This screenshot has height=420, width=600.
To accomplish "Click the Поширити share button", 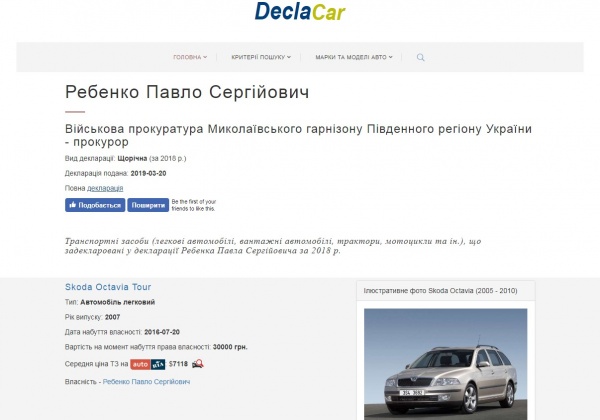I will (148, 205).
